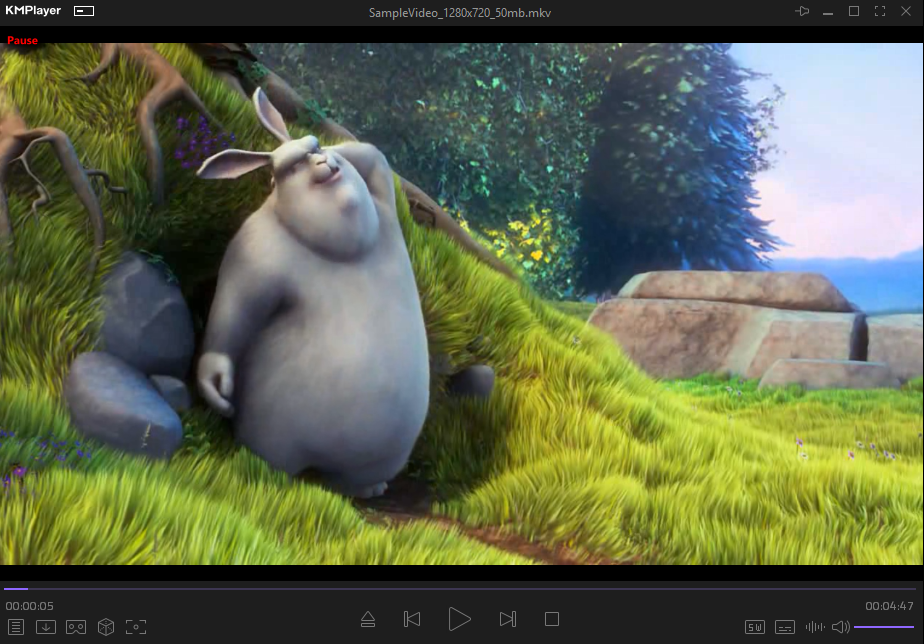Mute the volume speaker icon
Viewport: 924px width, 644px height.
click(841, 627)
